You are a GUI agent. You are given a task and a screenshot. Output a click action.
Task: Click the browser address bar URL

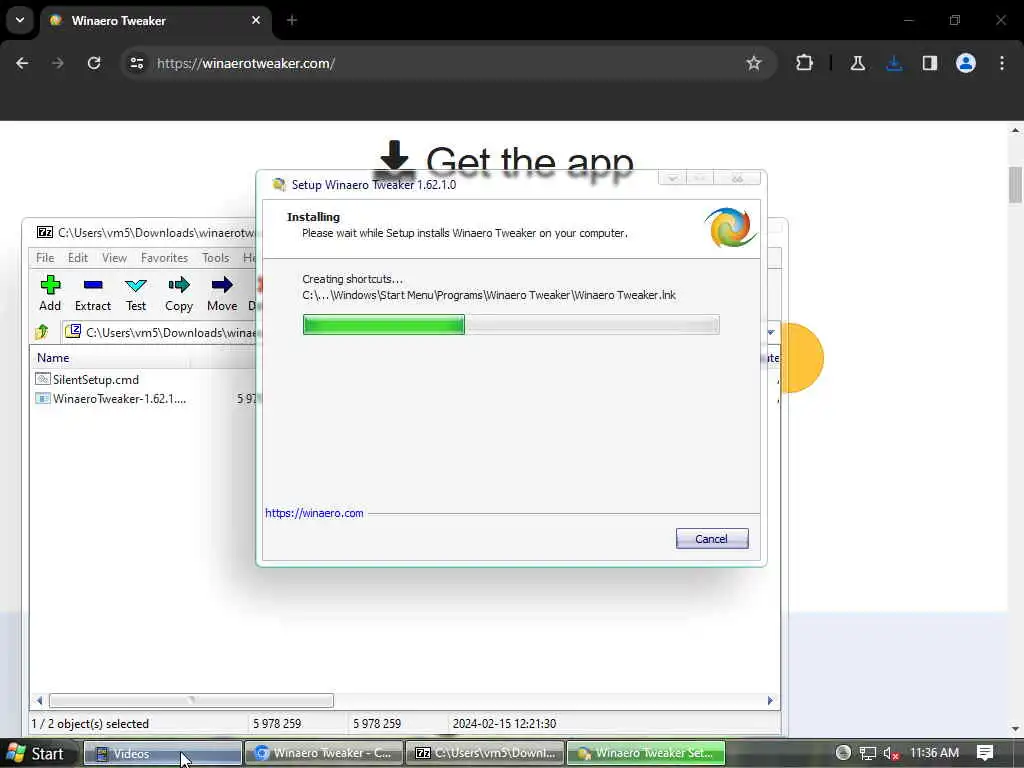[x=246, y=63]
